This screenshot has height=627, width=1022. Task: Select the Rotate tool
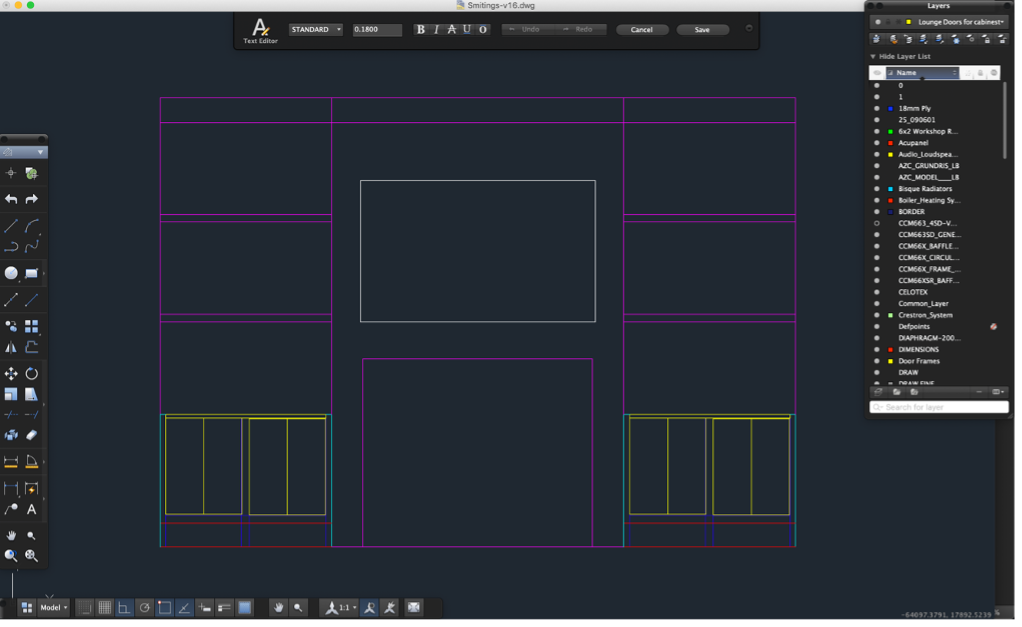coord(31,373)
